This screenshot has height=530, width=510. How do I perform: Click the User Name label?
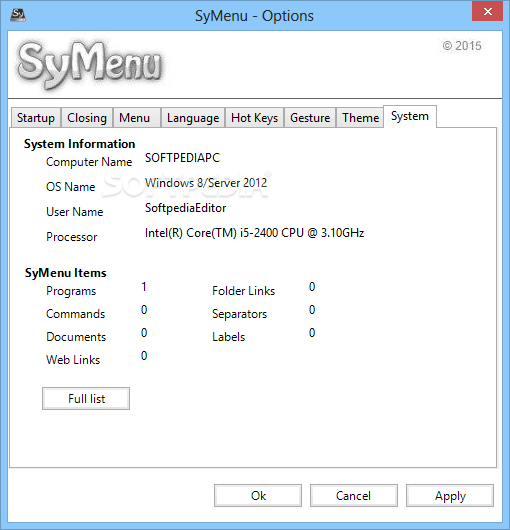(x=75, y=212)
